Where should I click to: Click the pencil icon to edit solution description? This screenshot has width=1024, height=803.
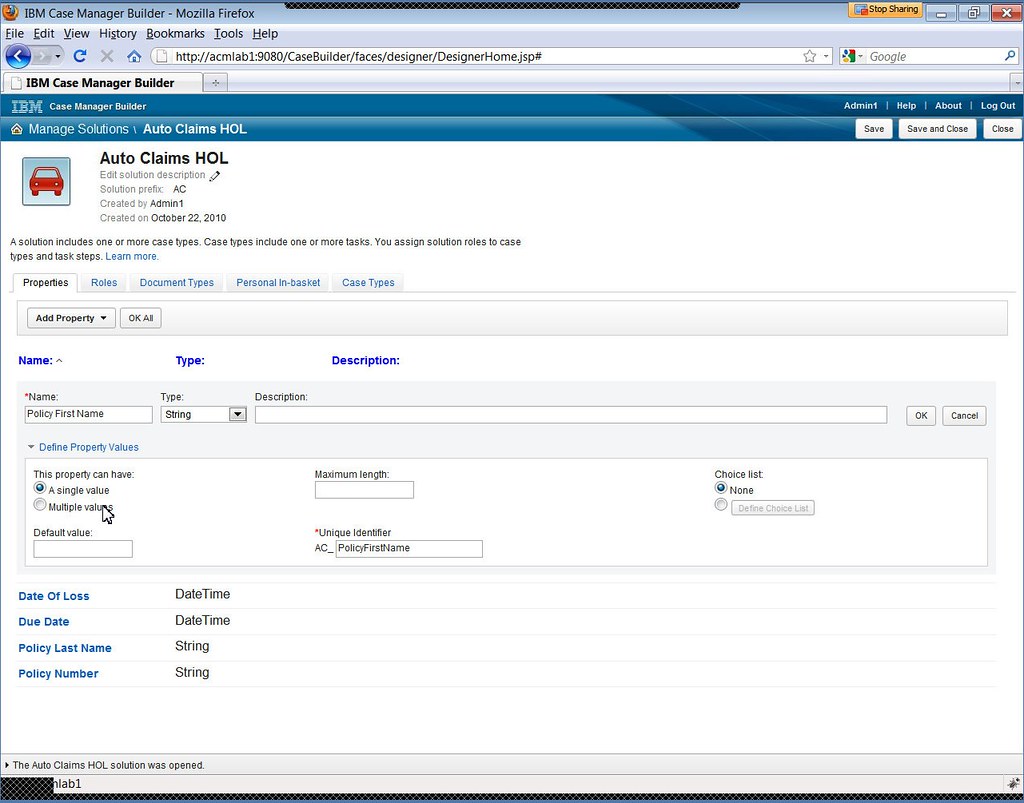(x=215, y=174)
